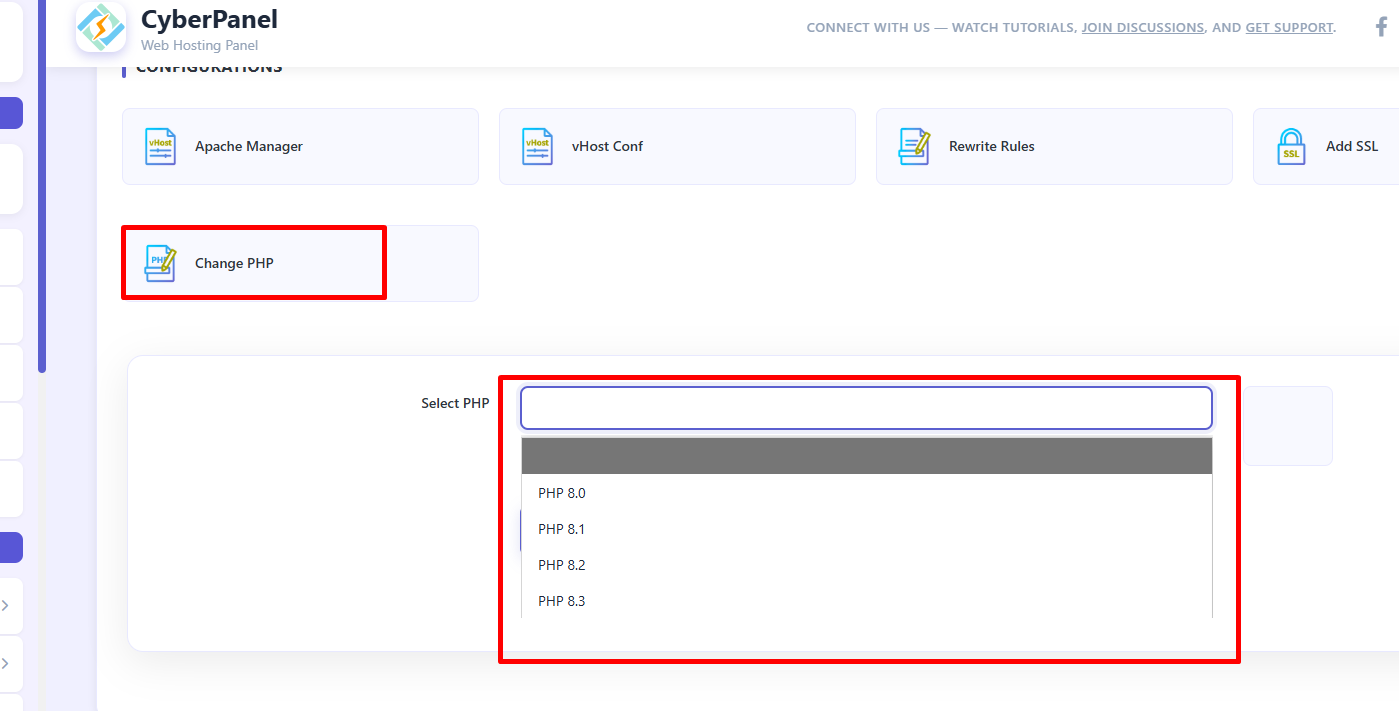Choose PHP 8.1 from the list
Image resolution: width=1399 pixels, height=711 pixels.
(x=562, y=529)
